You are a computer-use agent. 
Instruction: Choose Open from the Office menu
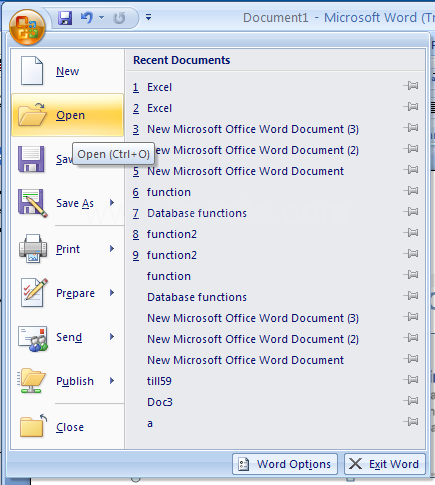point(67,115)
